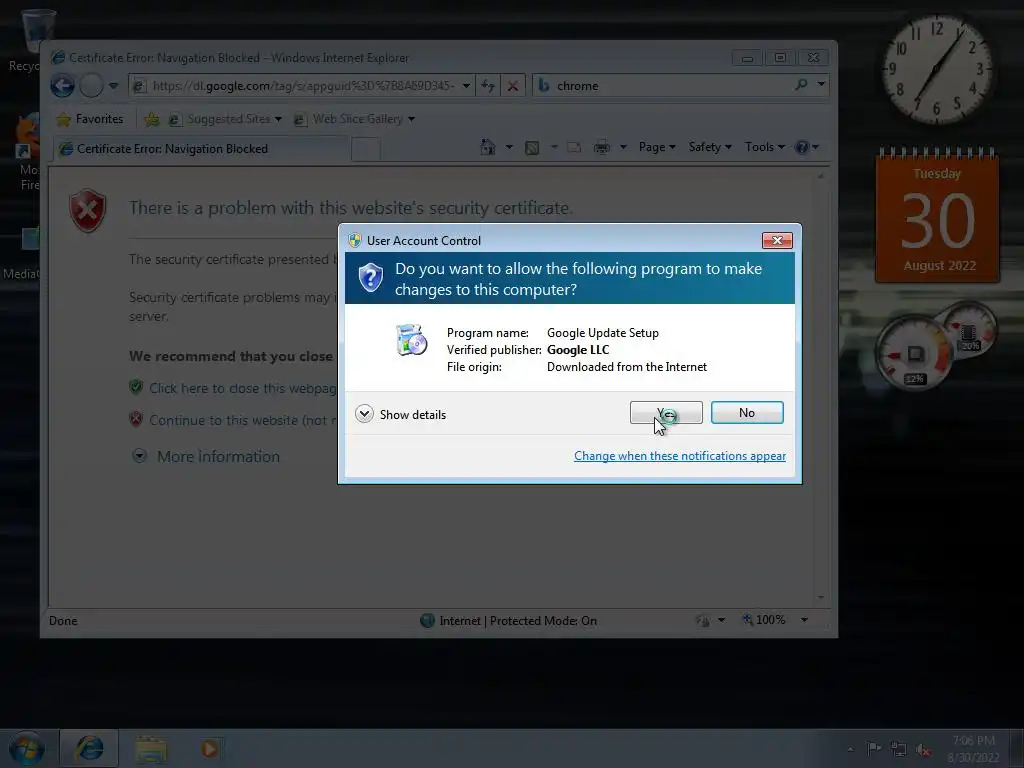Open Suggested Sites in favorites bar
The height and width of the screenshot is (768, 1024).
225,119
